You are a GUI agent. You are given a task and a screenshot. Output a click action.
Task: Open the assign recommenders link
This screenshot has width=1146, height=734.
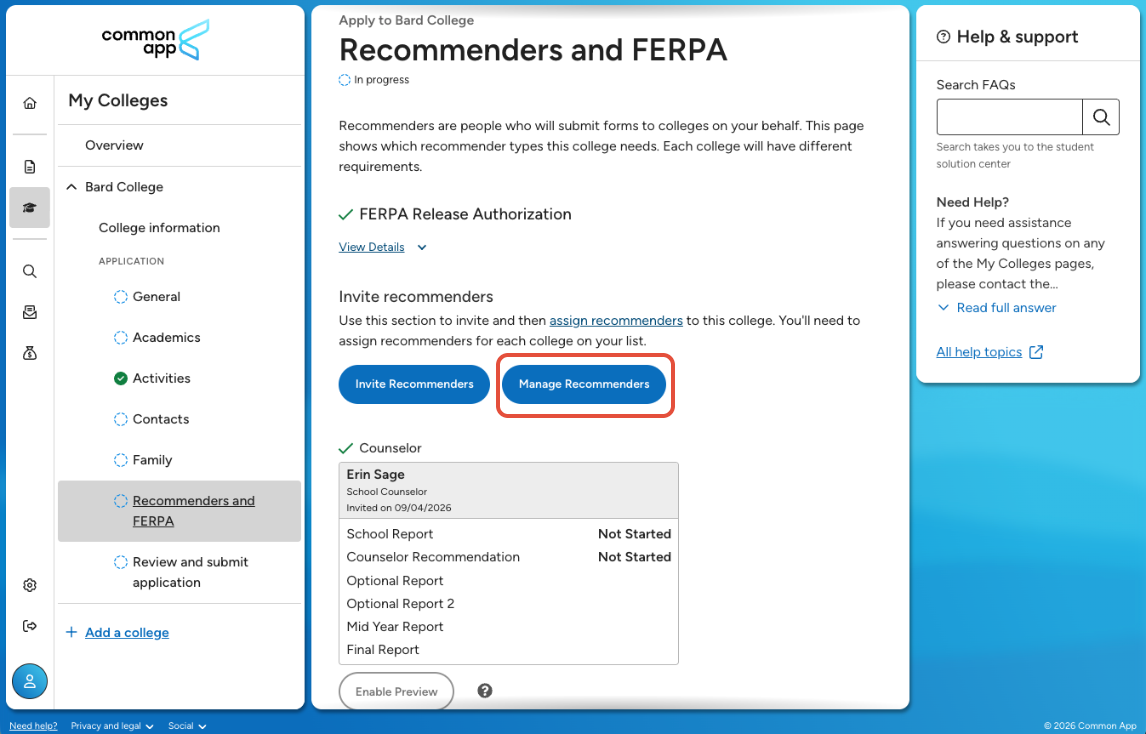point(616,320)
